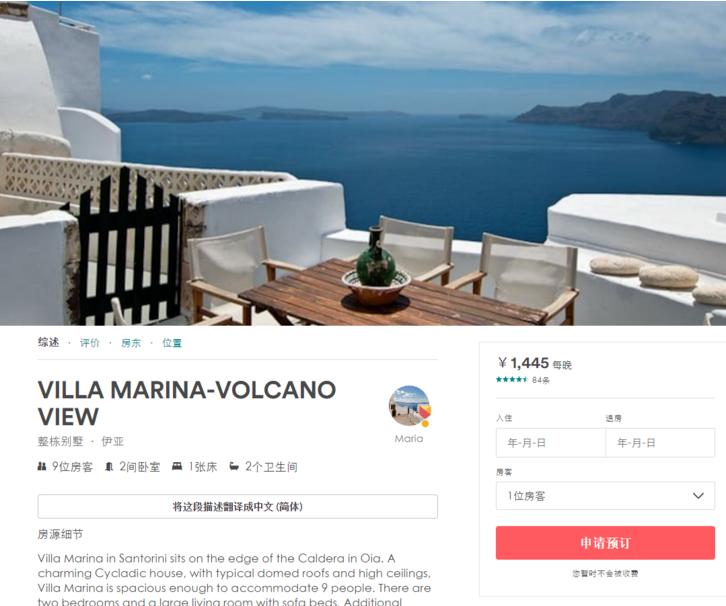
Task: Select the check-in date field under 入住
Action: click(551, 443)
